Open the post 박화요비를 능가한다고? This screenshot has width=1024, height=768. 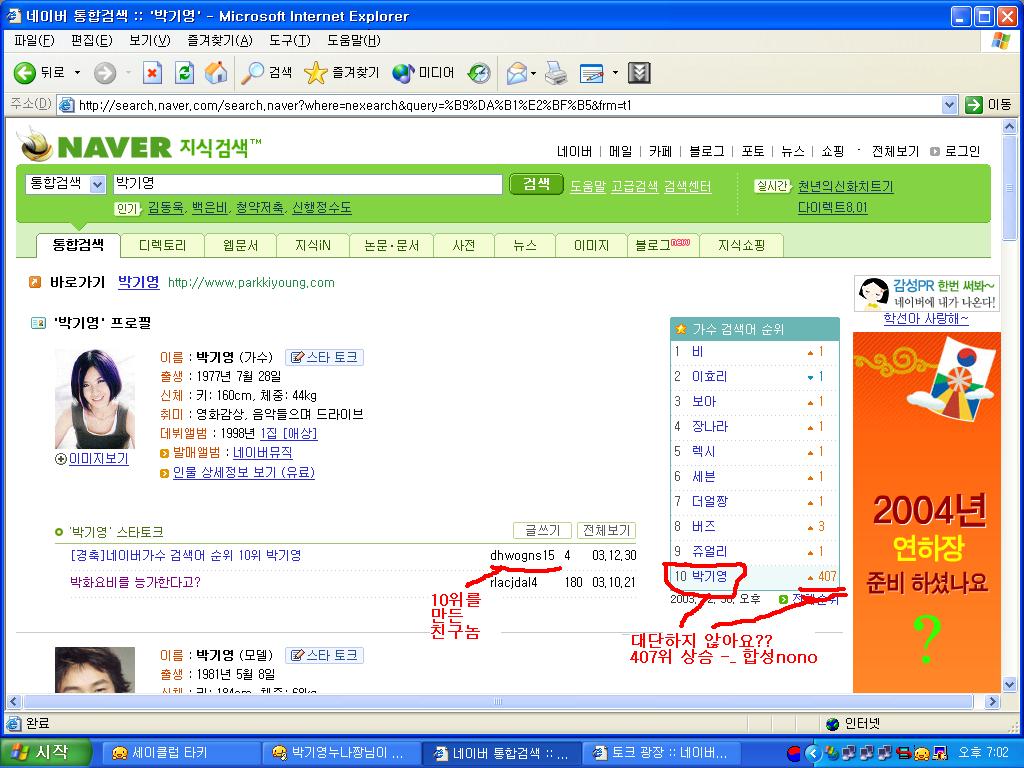(135, 582)
